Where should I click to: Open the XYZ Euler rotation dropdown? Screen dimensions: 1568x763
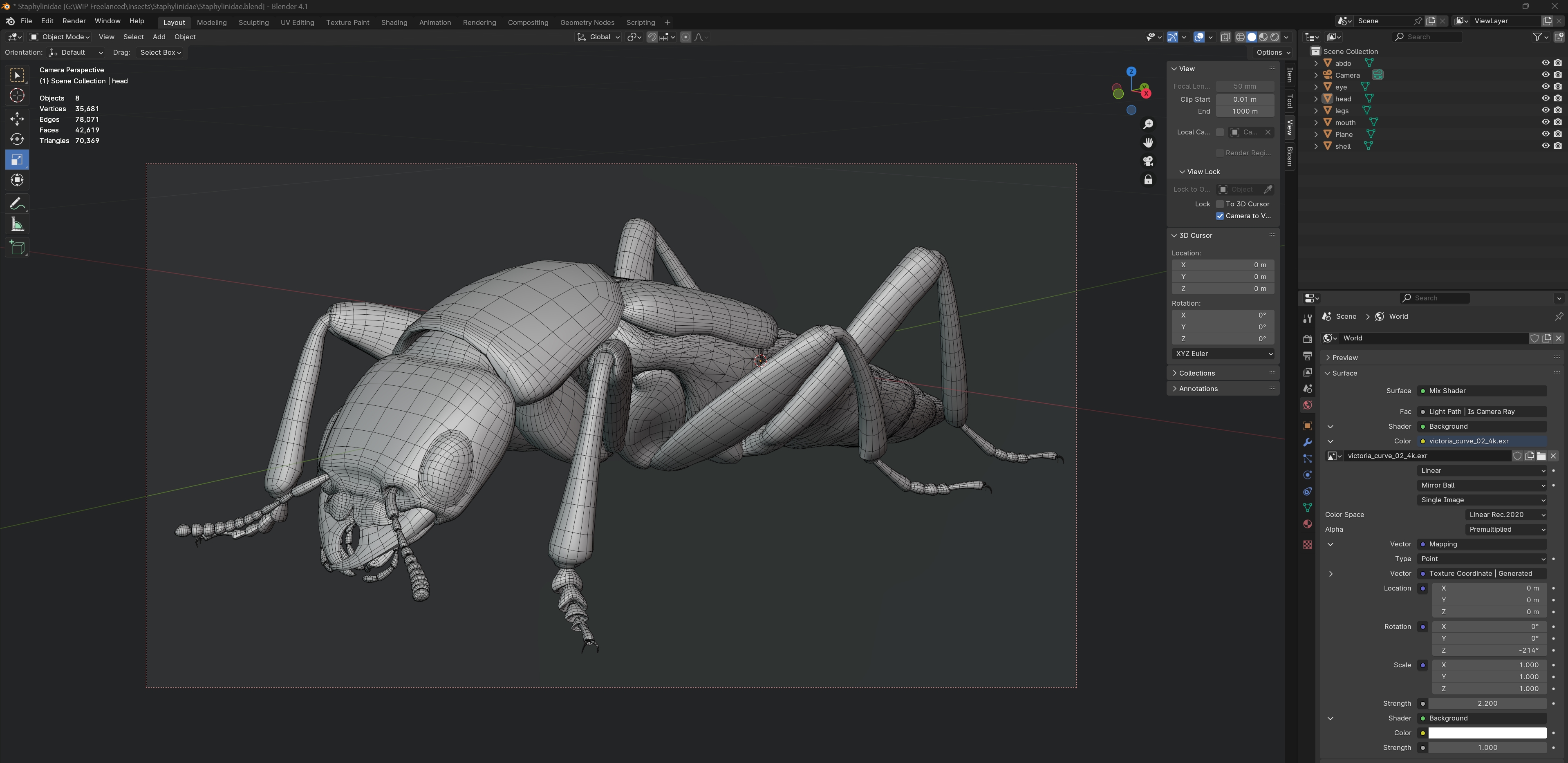[x=1223, y=354]
